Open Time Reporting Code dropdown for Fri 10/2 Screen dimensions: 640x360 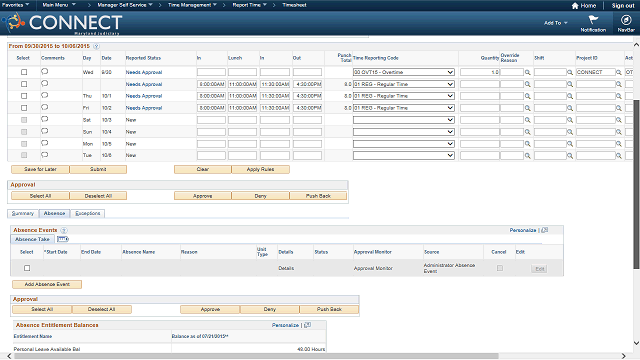[x=404, y=108]
